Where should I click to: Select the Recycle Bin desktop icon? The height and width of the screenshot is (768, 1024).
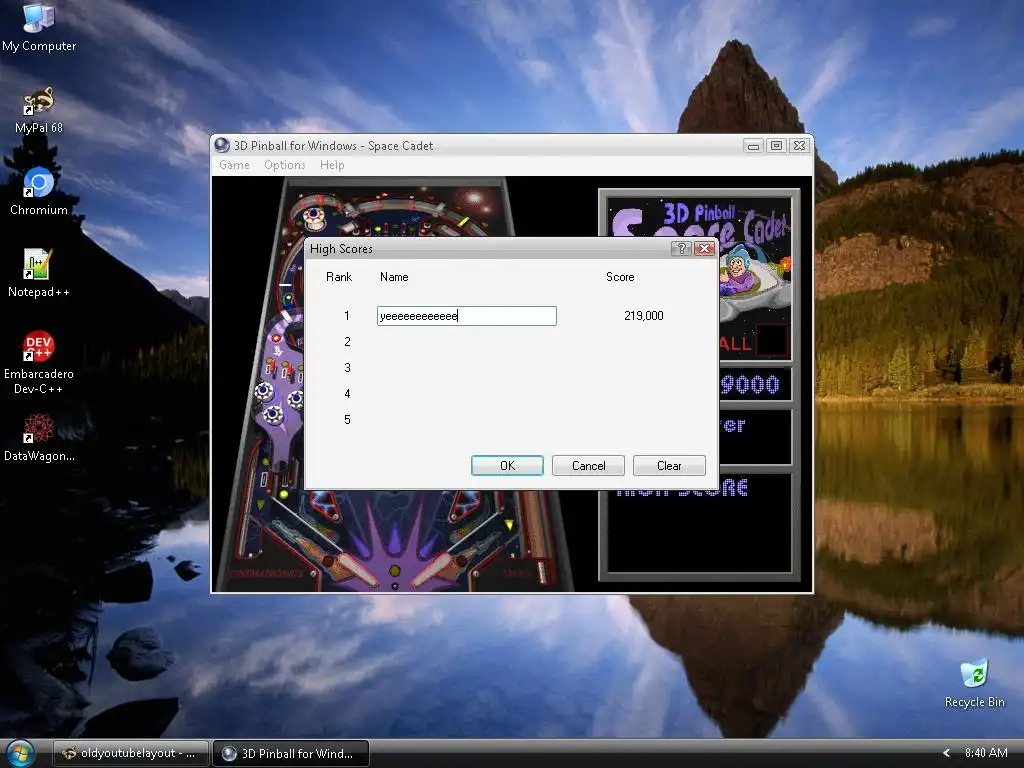974,684
